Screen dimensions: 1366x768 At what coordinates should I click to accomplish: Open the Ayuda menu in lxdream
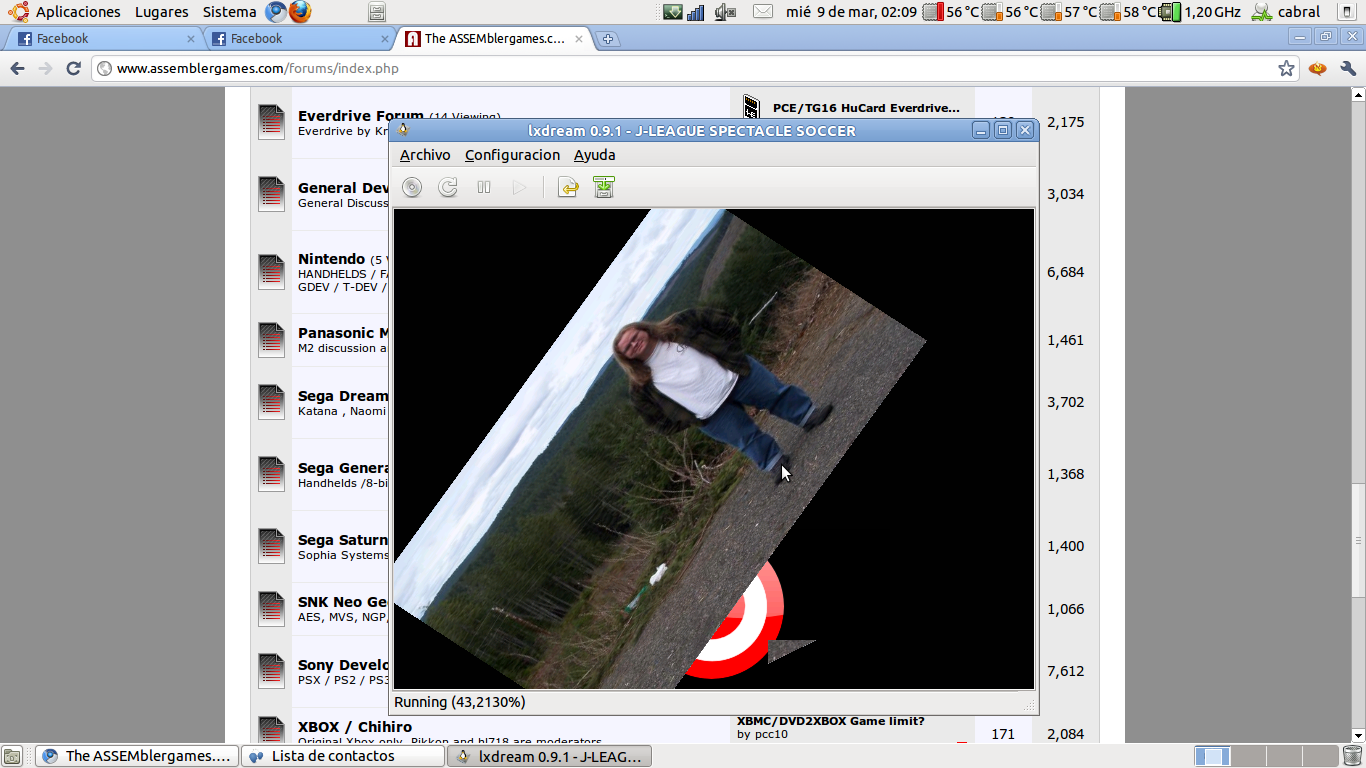coord(595,155)
